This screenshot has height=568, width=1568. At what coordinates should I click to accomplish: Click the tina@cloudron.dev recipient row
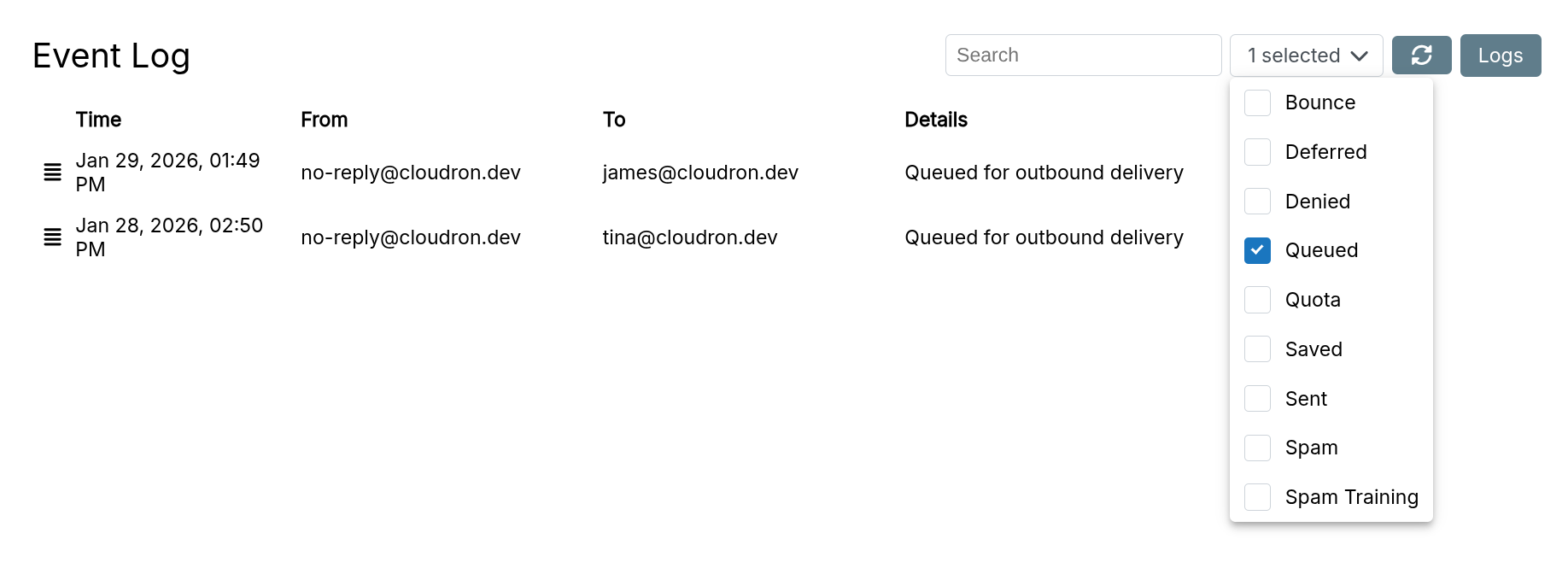[x=690, y=237]
